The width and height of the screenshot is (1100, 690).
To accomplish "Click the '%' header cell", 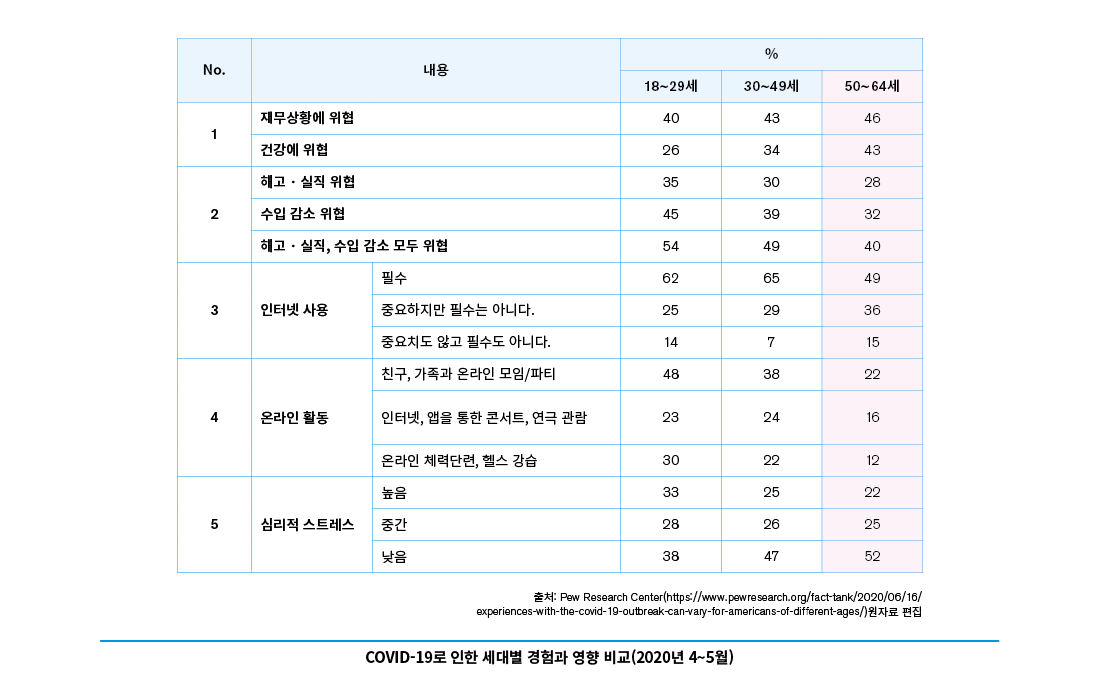I will click(x=771, y=54).
